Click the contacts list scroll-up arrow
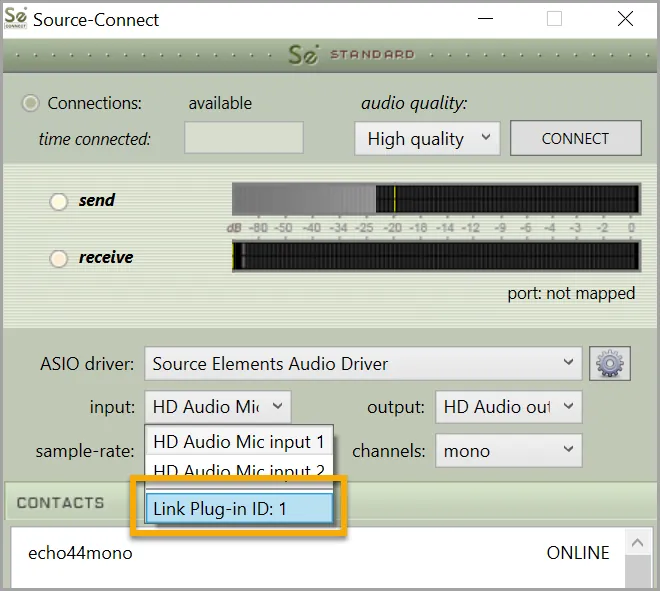 pos(637,543)
